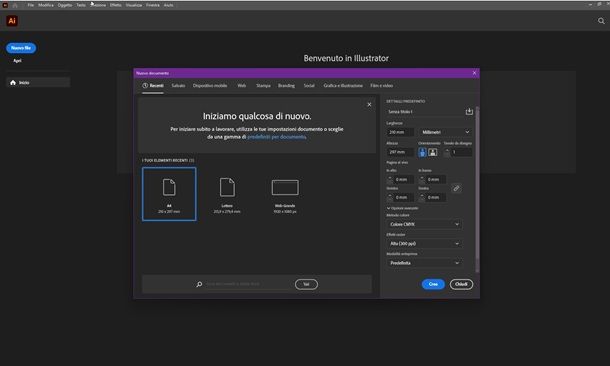Open the Oggetto menu
610x366 pixels.
pyautogui.click(x=65, y=5)
